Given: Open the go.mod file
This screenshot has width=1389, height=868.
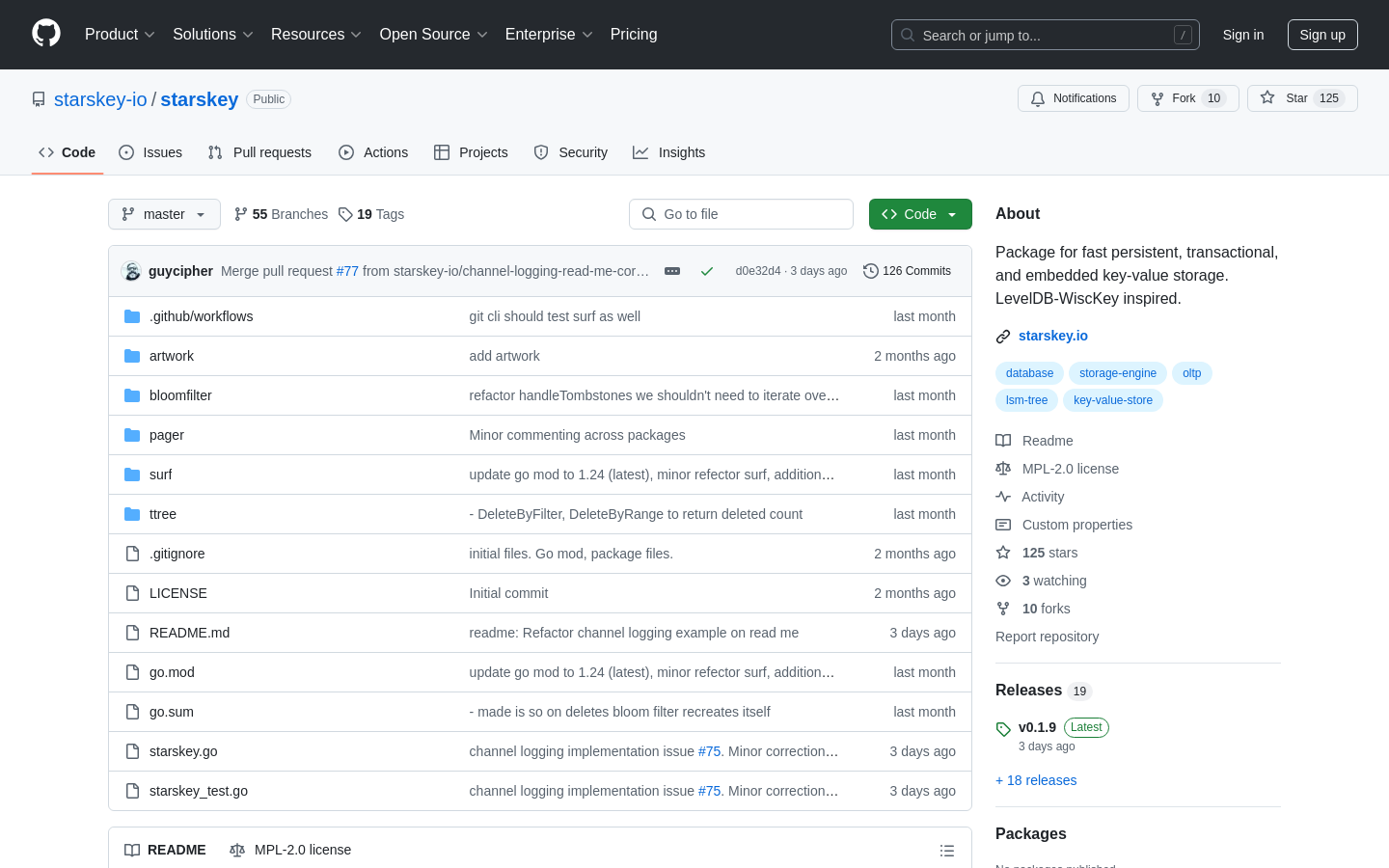Looking at the screenshot, I should pos(172,672).
